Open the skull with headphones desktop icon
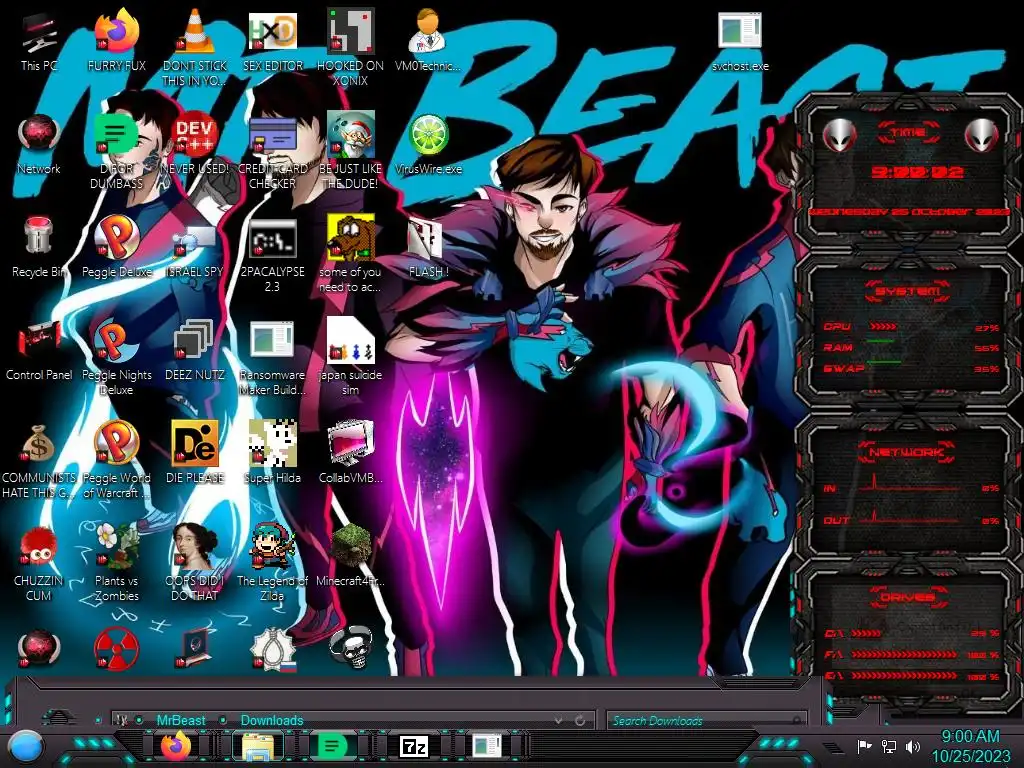This screenshot has width=1024, height=768. 351,648
